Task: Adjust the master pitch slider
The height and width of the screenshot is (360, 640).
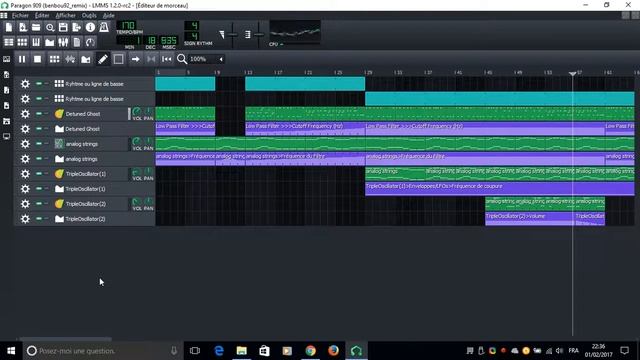Action: click(259, 35)
